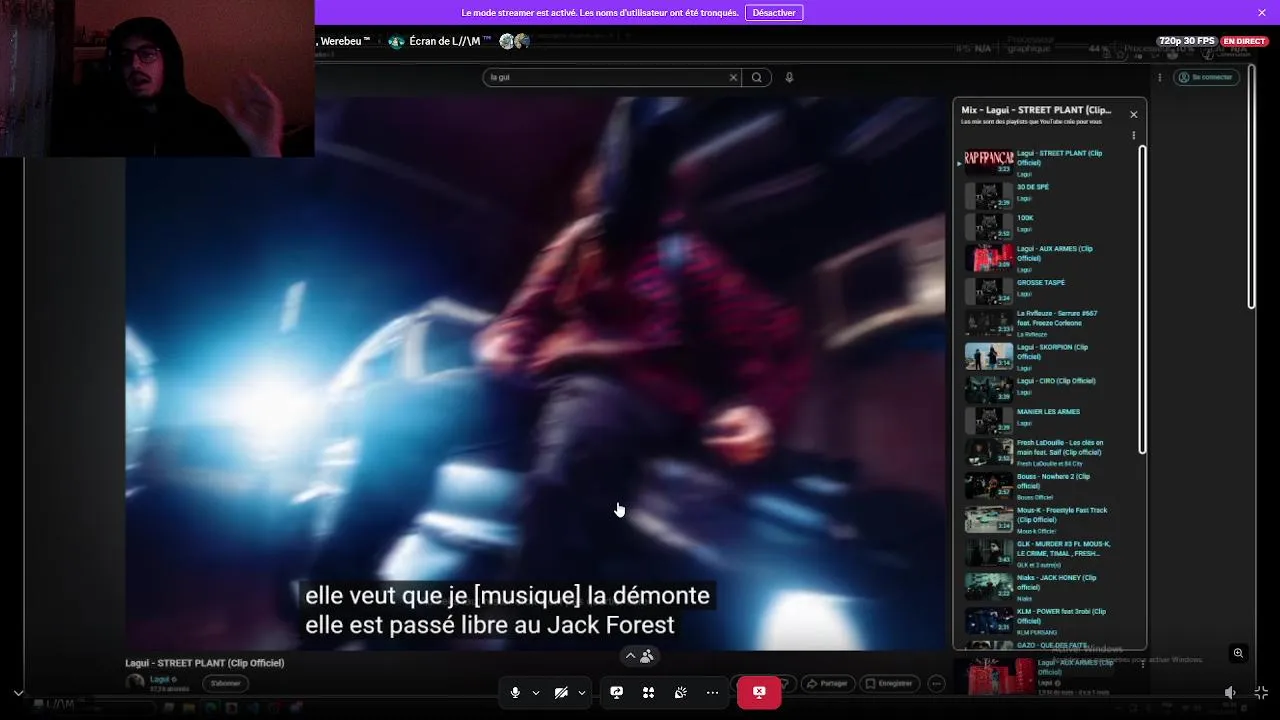Click the red stop watching stream button
Image resolution: width=1280 pixels, height=720 pixels.
tap(759, 692)
